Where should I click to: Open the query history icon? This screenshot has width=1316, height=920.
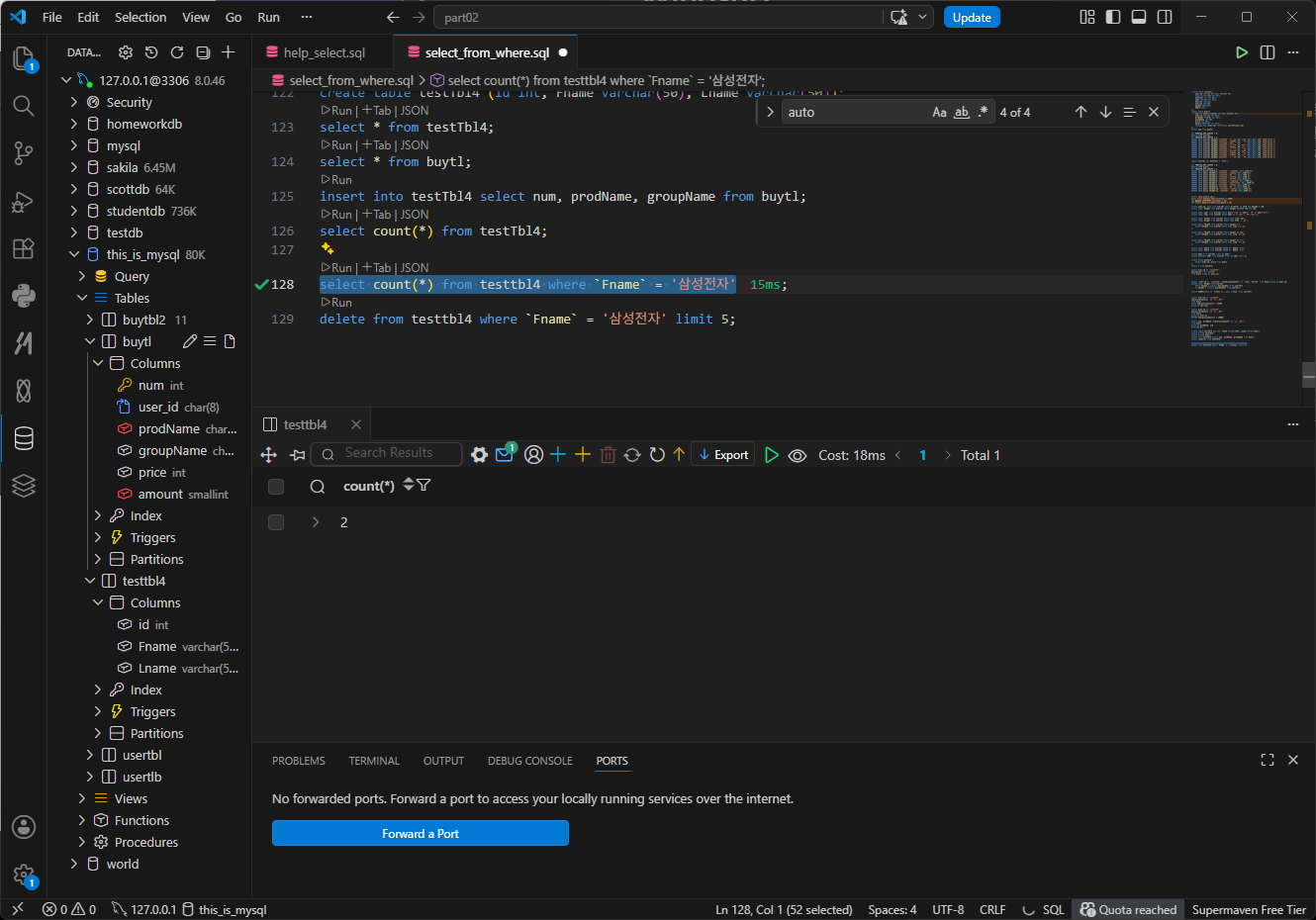[x=151, y=52]
